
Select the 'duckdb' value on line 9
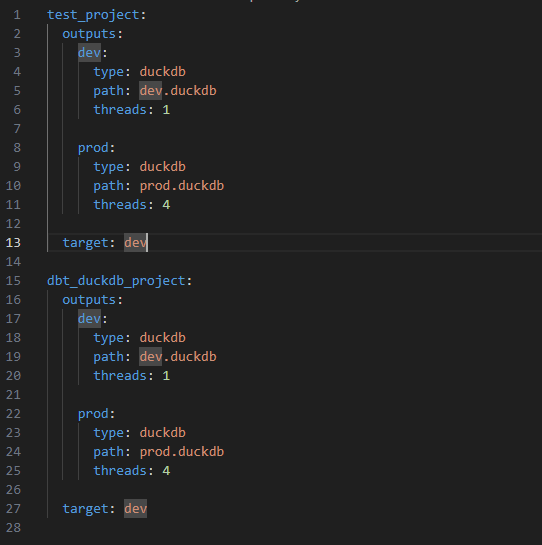click(163, 167)
